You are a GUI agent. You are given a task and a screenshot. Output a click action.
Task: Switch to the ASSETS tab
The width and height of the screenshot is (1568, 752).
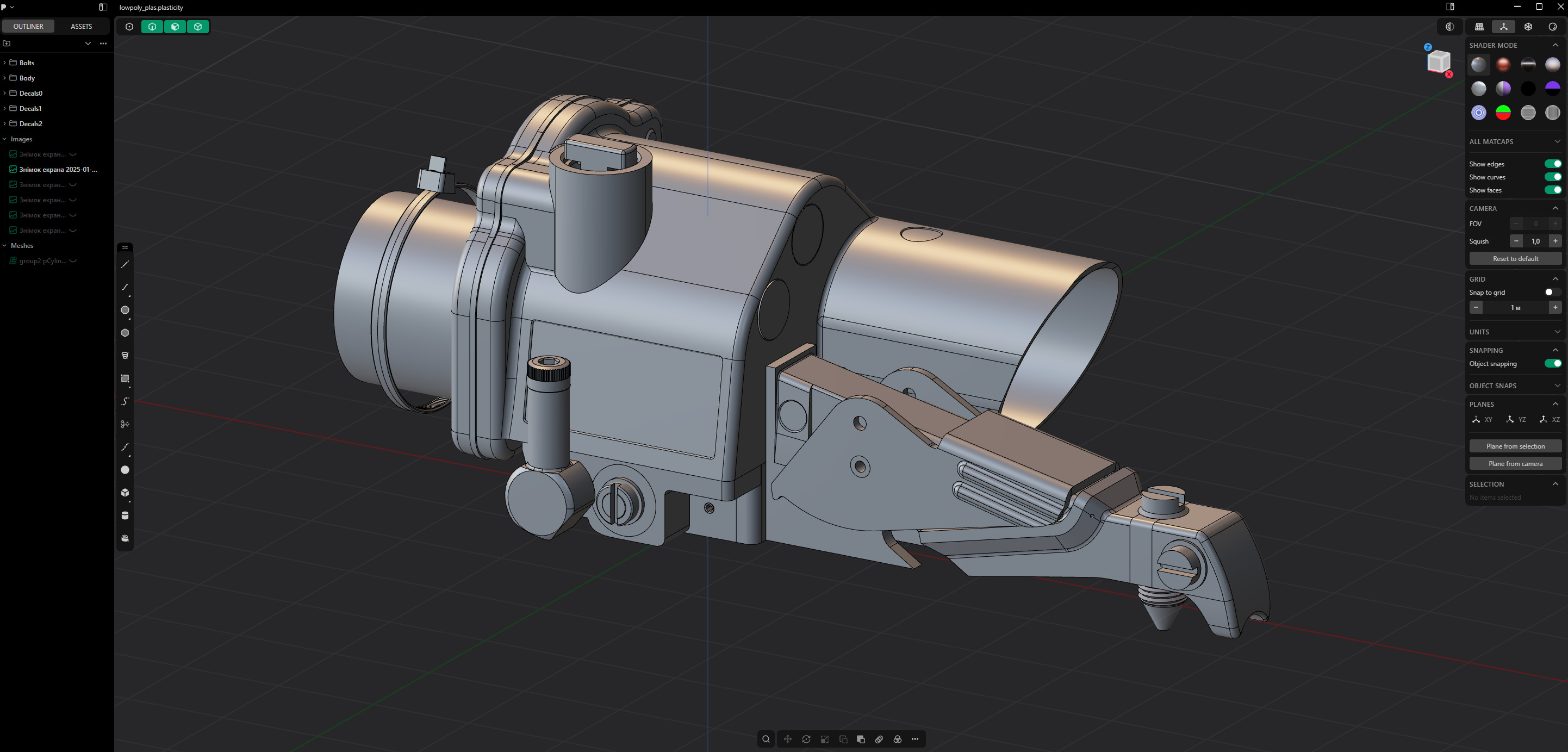(x=81, y=26)
